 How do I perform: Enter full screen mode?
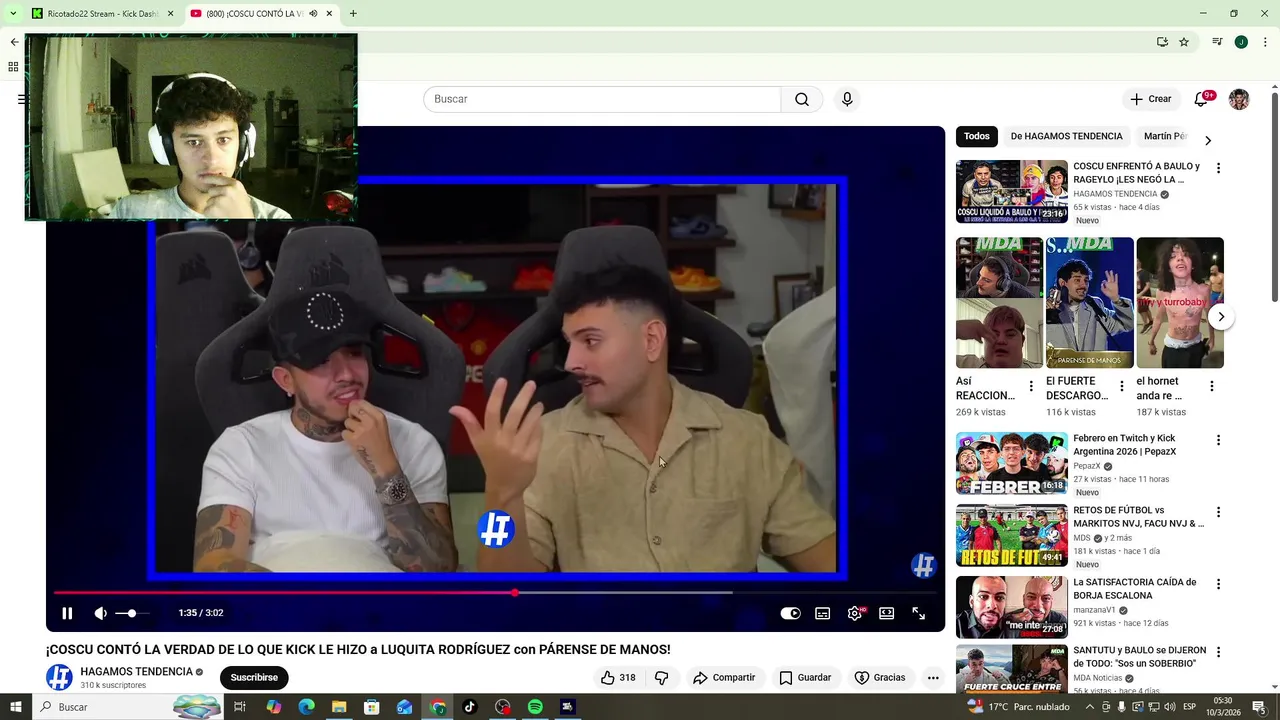(918, 614)
